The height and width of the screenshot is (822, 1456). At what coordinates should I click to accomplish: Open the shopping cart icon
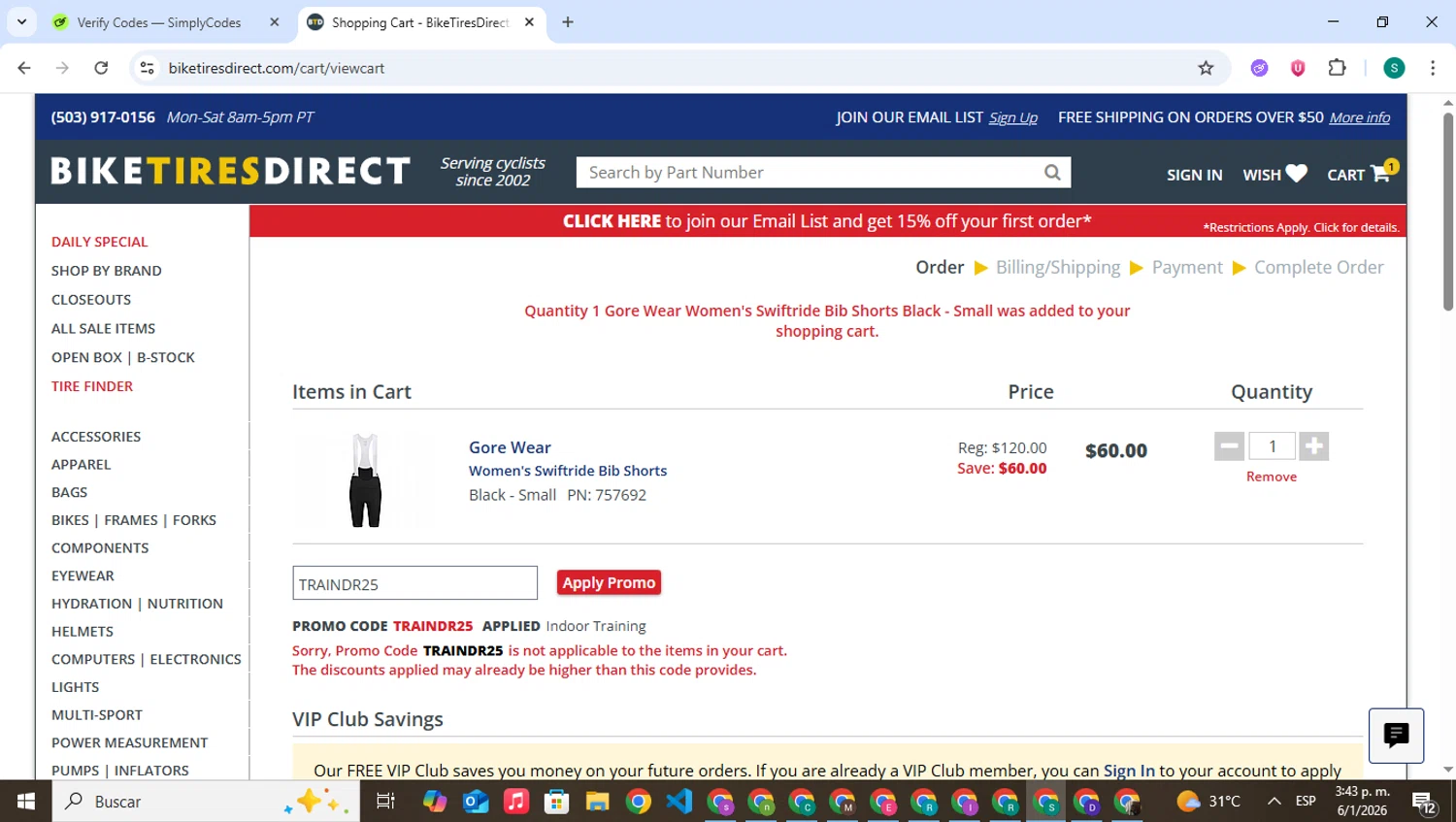pyautogui.click(x=1382, y=173)
